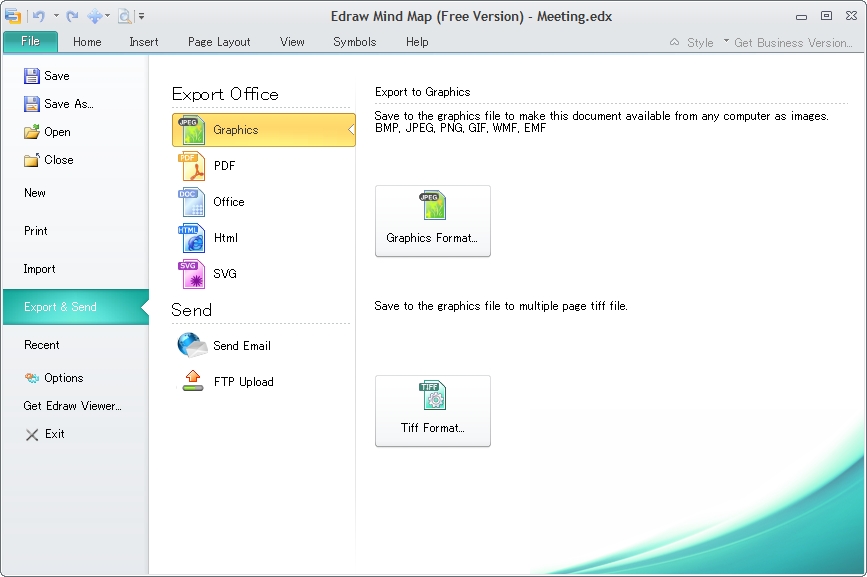Select the Export & Send section
The width and height of the screenshot is (867, 577).
pos(76,307)
